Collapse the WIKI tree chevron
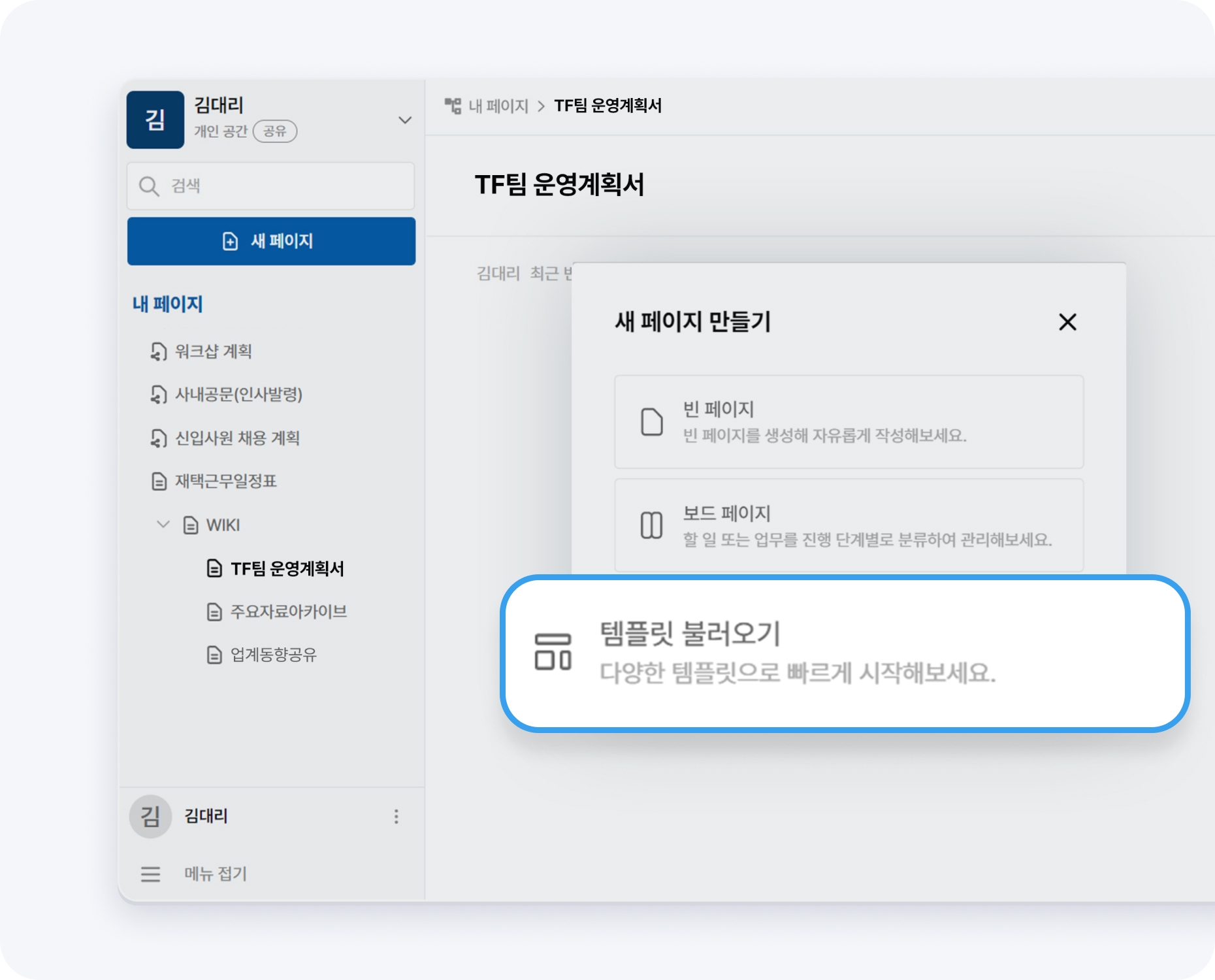The image size is (1215, 980). 163,525
